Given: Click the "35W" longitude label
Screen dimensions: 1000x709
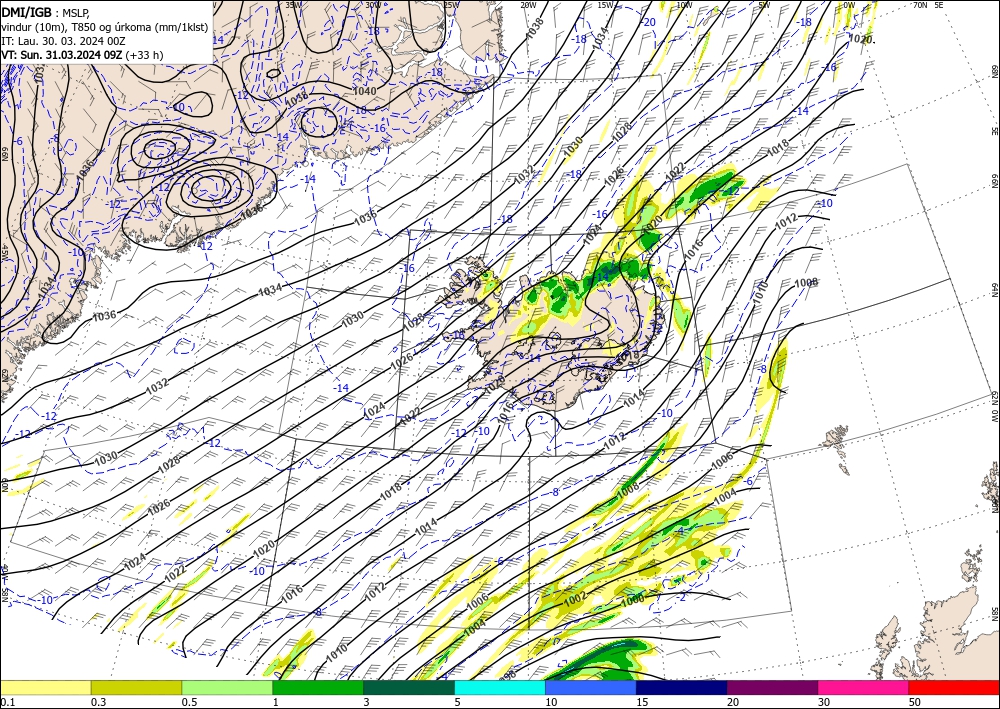Looking at the screenshot, I should point(293,4).
